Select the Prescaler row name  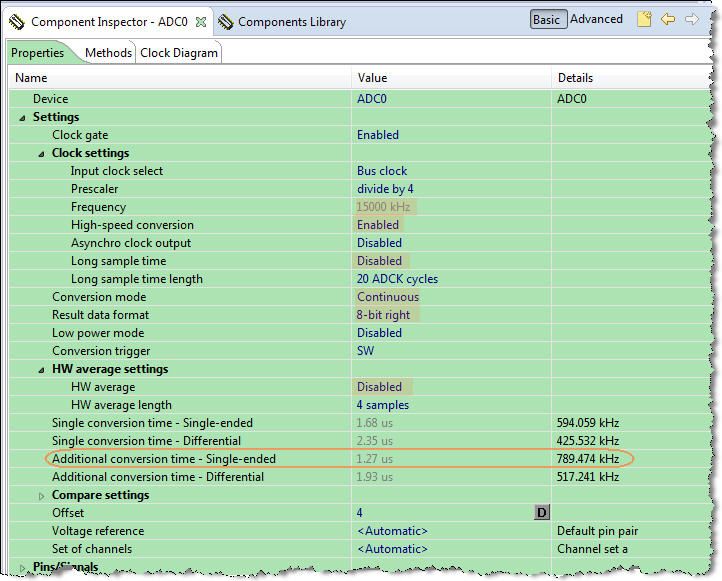click(x=94, y=189)
